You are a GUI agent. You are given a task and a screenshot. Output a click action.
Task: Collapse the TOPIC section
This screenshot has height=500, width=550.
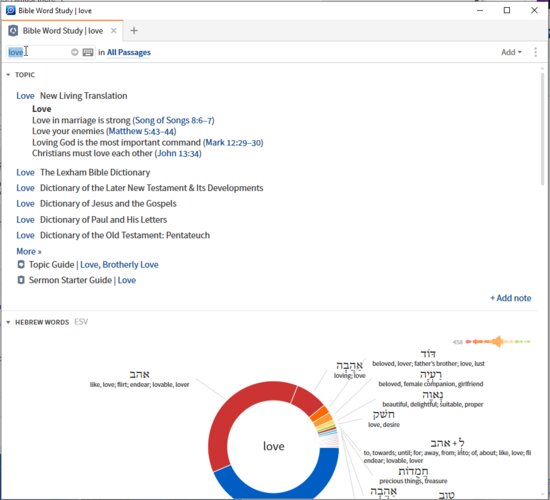point(8,75)
